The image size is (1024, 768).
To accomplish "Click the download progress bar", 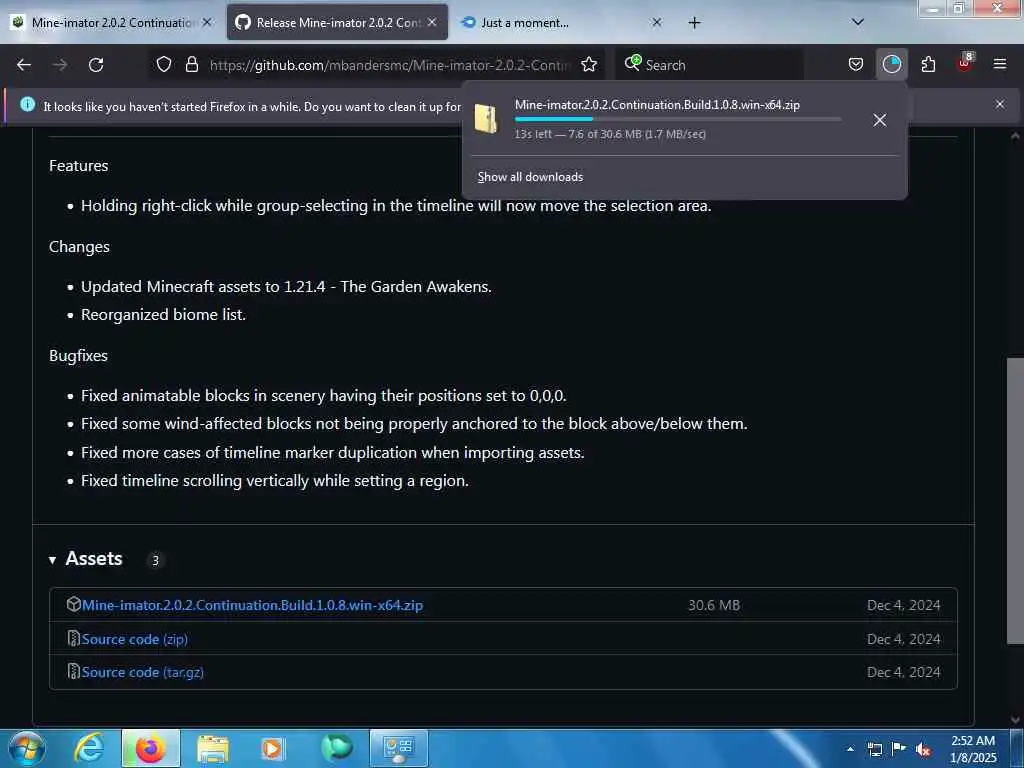I will 678,120.
